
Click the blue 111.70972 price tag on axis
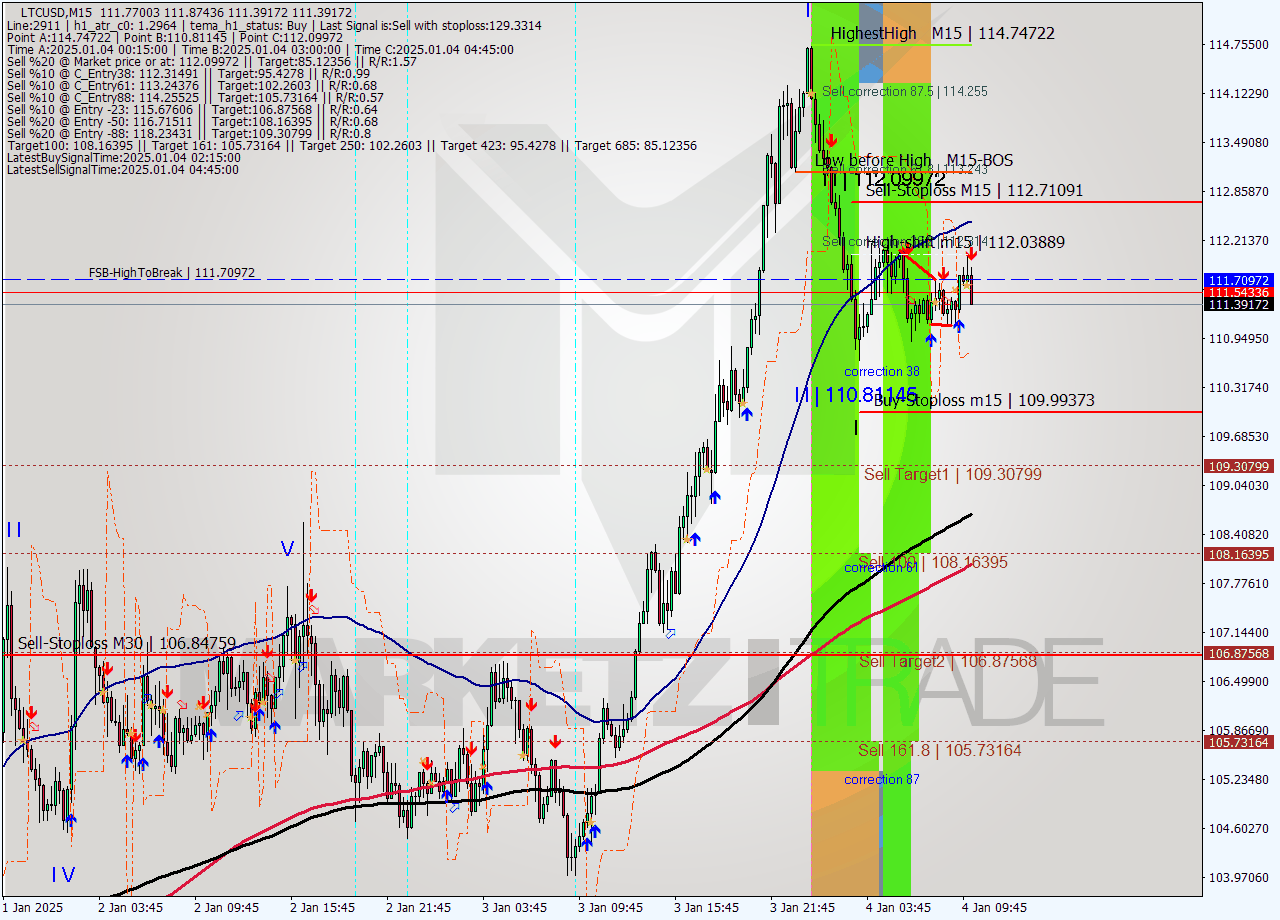coord(1239,280)
